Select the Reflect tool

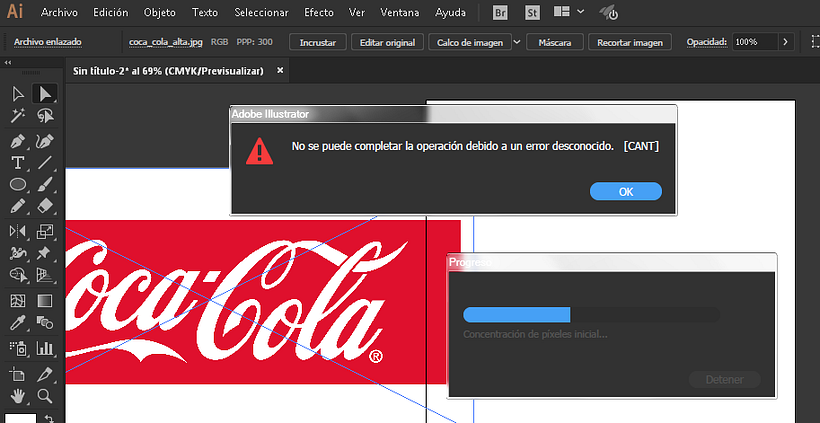click(x=18, y=231)
